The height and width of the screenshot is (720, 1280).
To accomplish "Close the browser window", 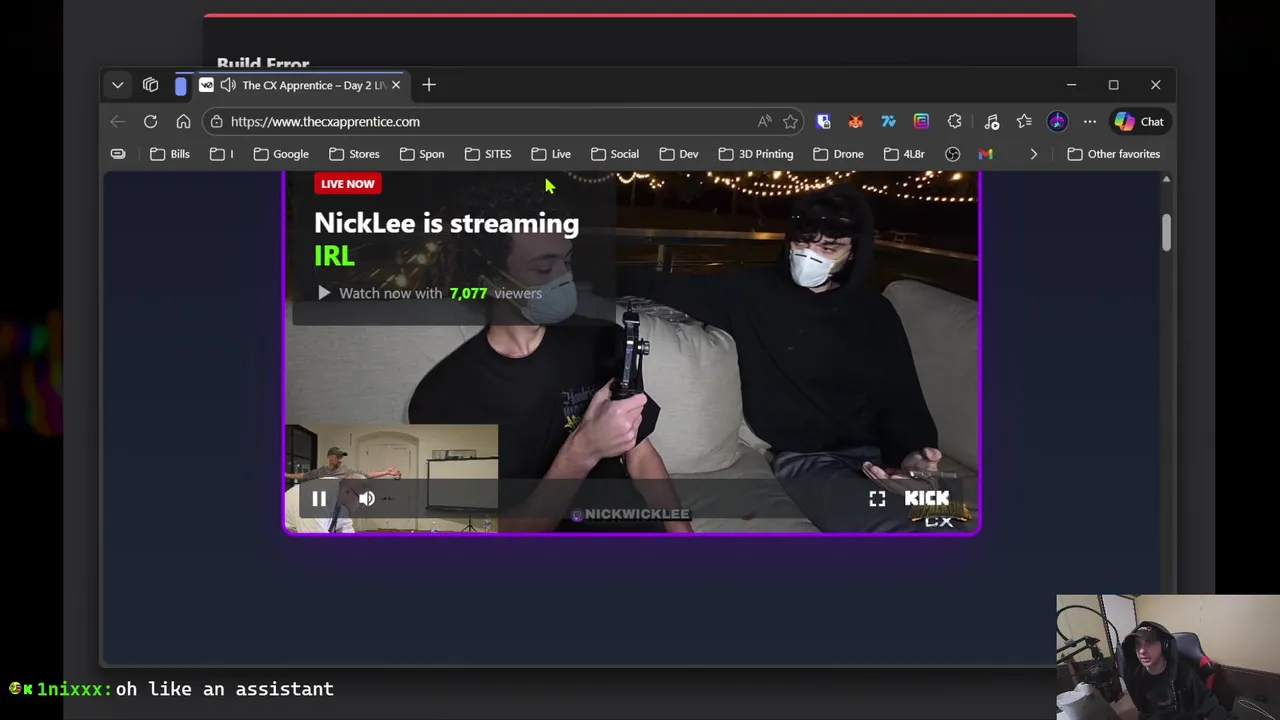I will [1155, 85].
